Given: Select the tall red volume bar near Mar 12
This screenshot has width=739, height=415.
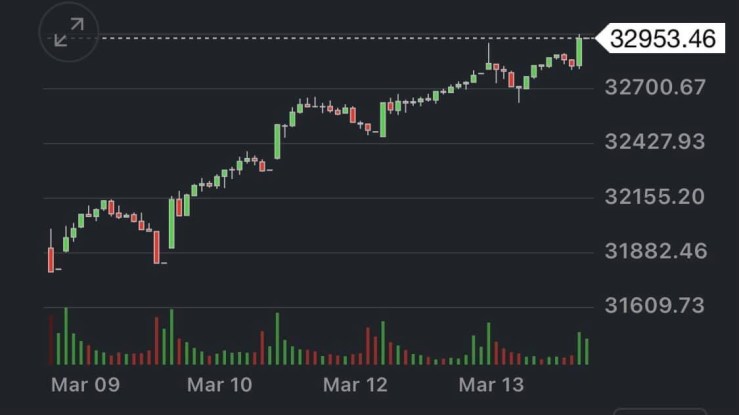Looking at the screenshot, I should click(x=368, y=345).
